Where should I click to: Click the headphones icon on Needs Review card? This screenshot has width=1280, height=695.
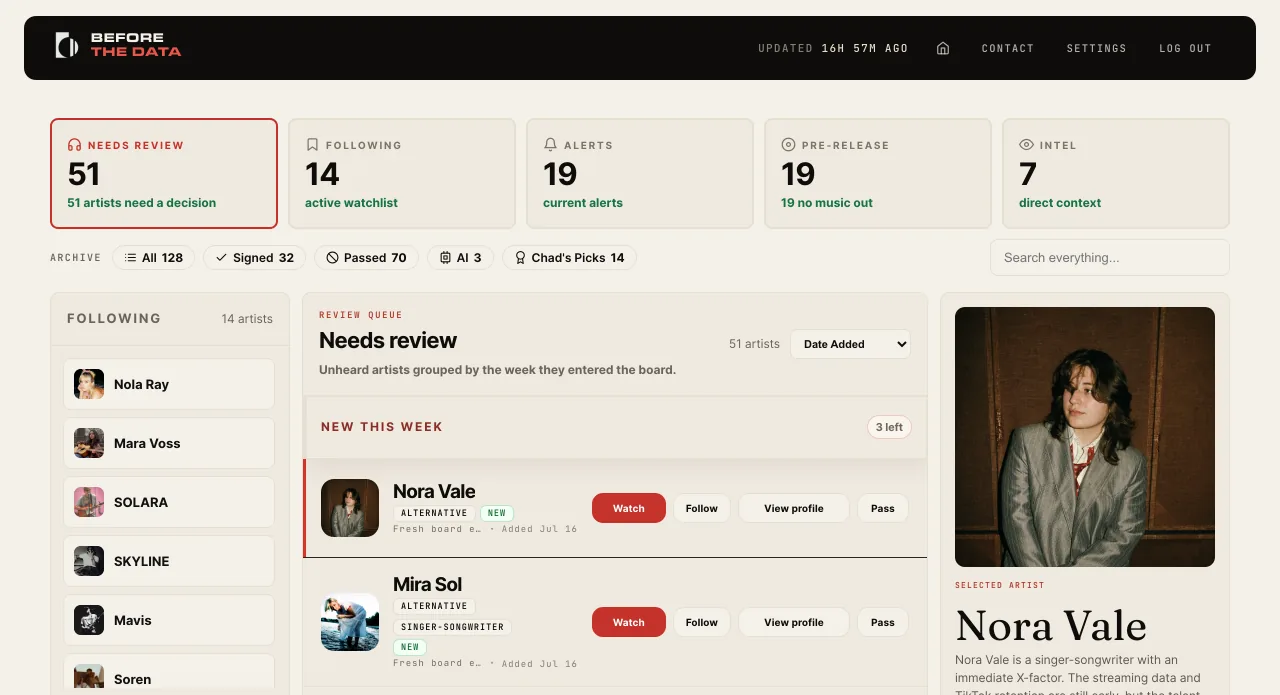pos(74,145)
